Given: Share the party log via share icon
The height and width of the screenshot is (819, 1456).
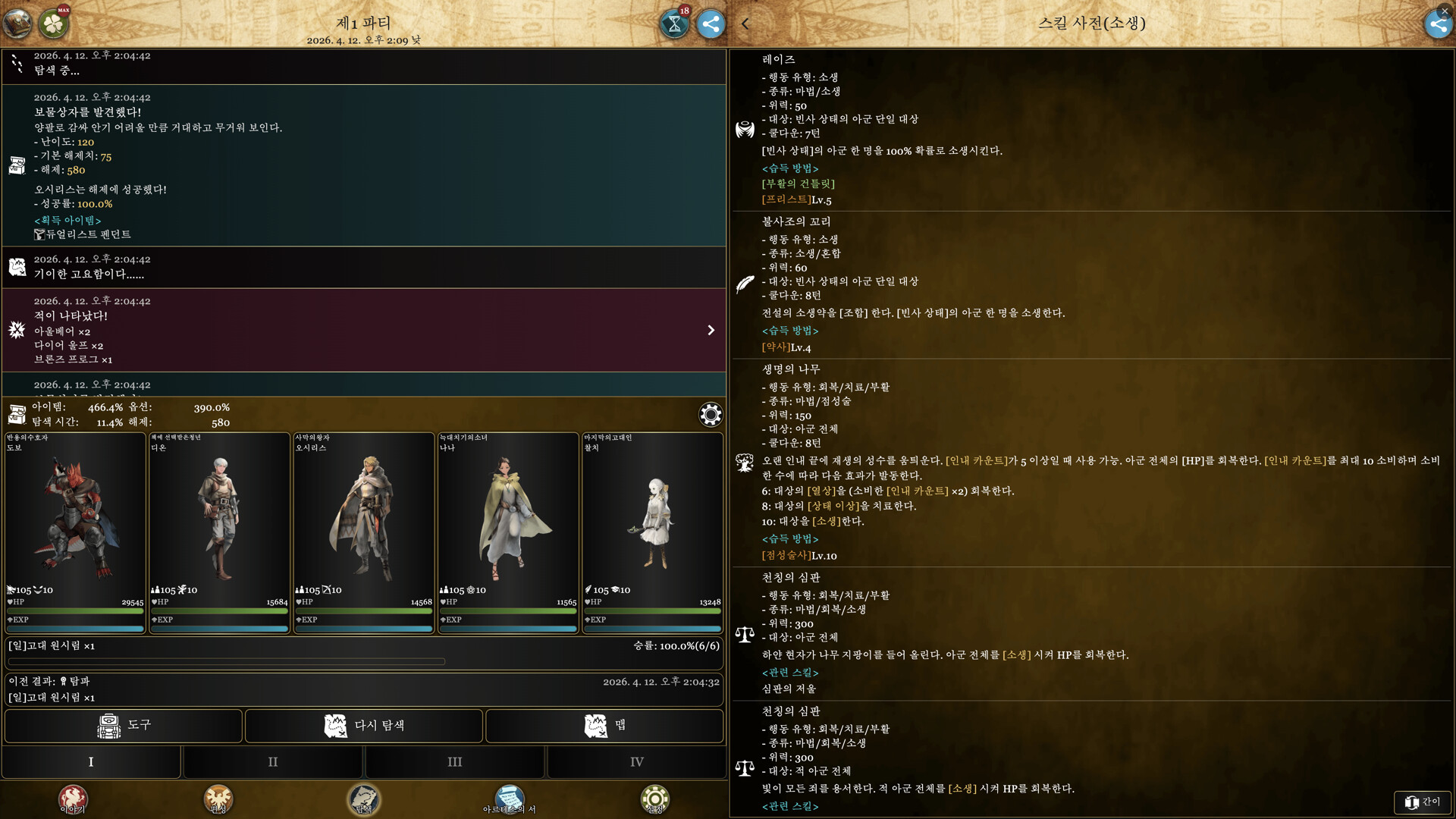Looking at the screenshot, I should pyautogui.click(x=711, y=24).
